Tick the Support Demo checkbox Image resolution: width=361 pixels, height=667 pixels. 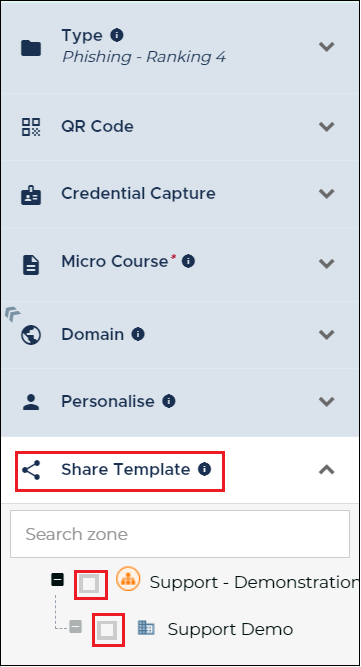[x=108, y=630]
